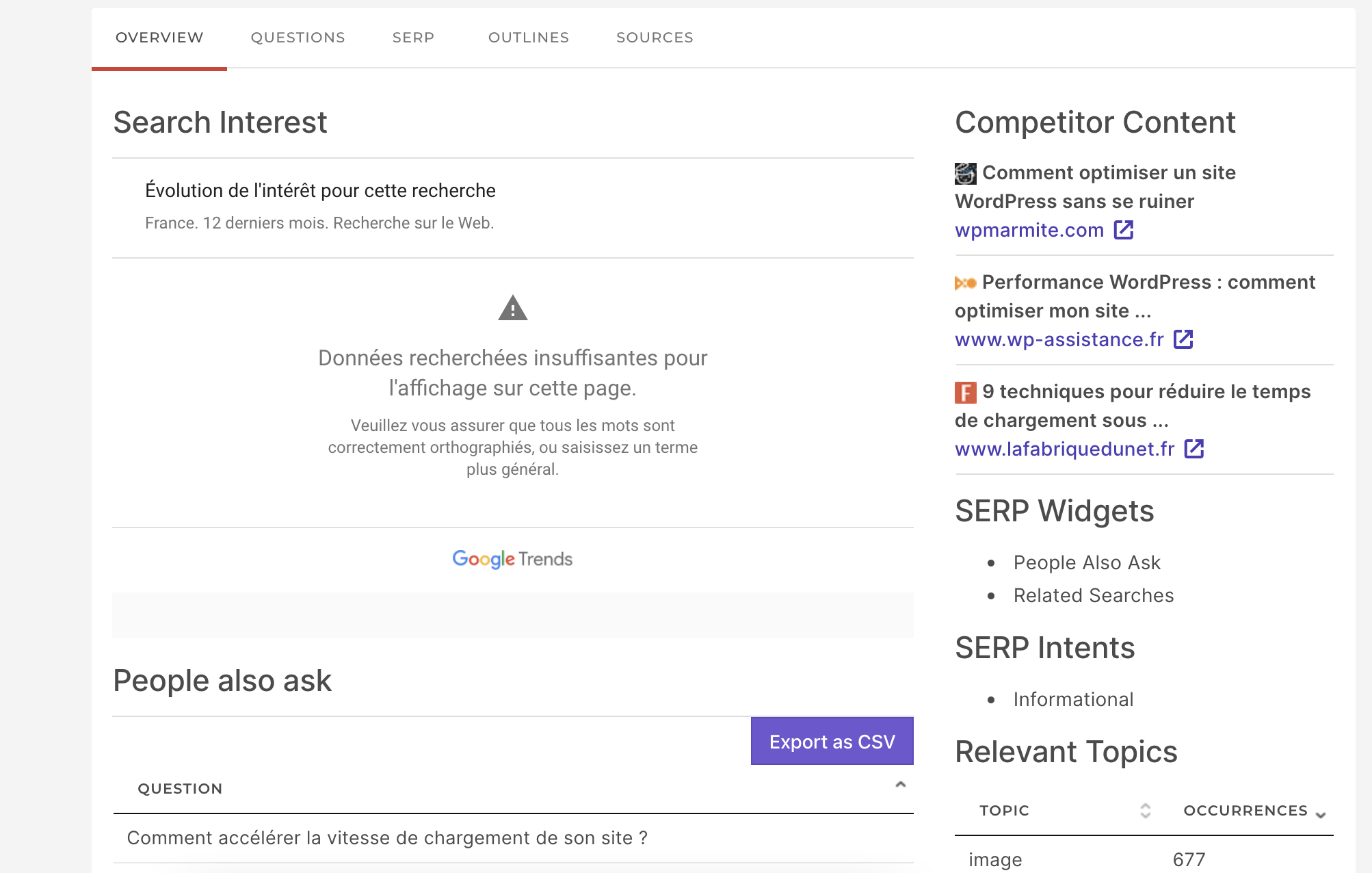Switch to the Questions tab
1372x873 pixels.
tap(298, 38)
